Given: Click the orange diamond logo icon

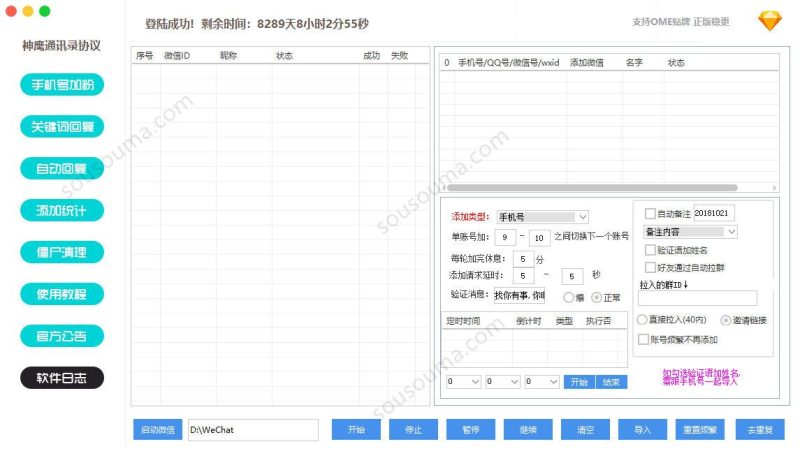Looking at the screenshot, I should (x=769, y=21).
